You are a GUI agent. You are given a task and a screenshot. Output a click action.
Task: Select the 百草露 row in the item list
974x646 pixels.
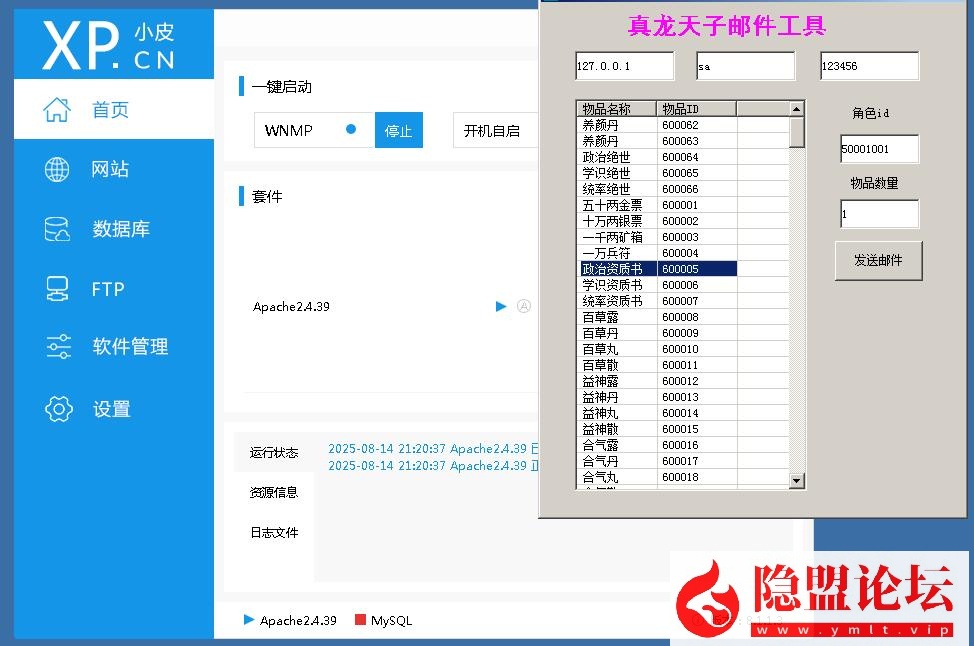pyautogui.click(x=617, y=317)
